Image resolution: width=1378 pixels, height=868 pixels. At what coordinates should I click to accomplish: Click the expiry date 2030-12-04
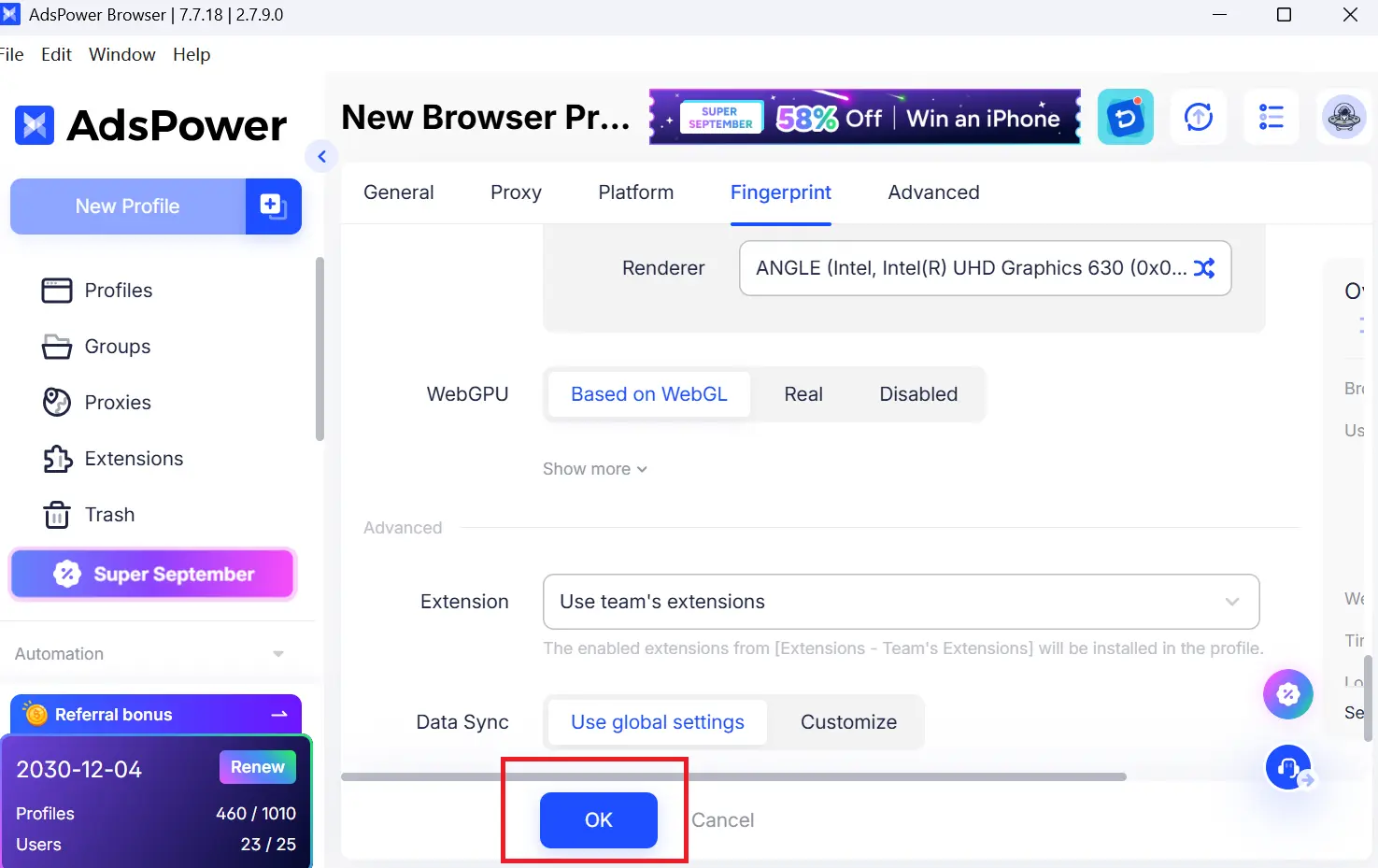click(x=79, y=770)
